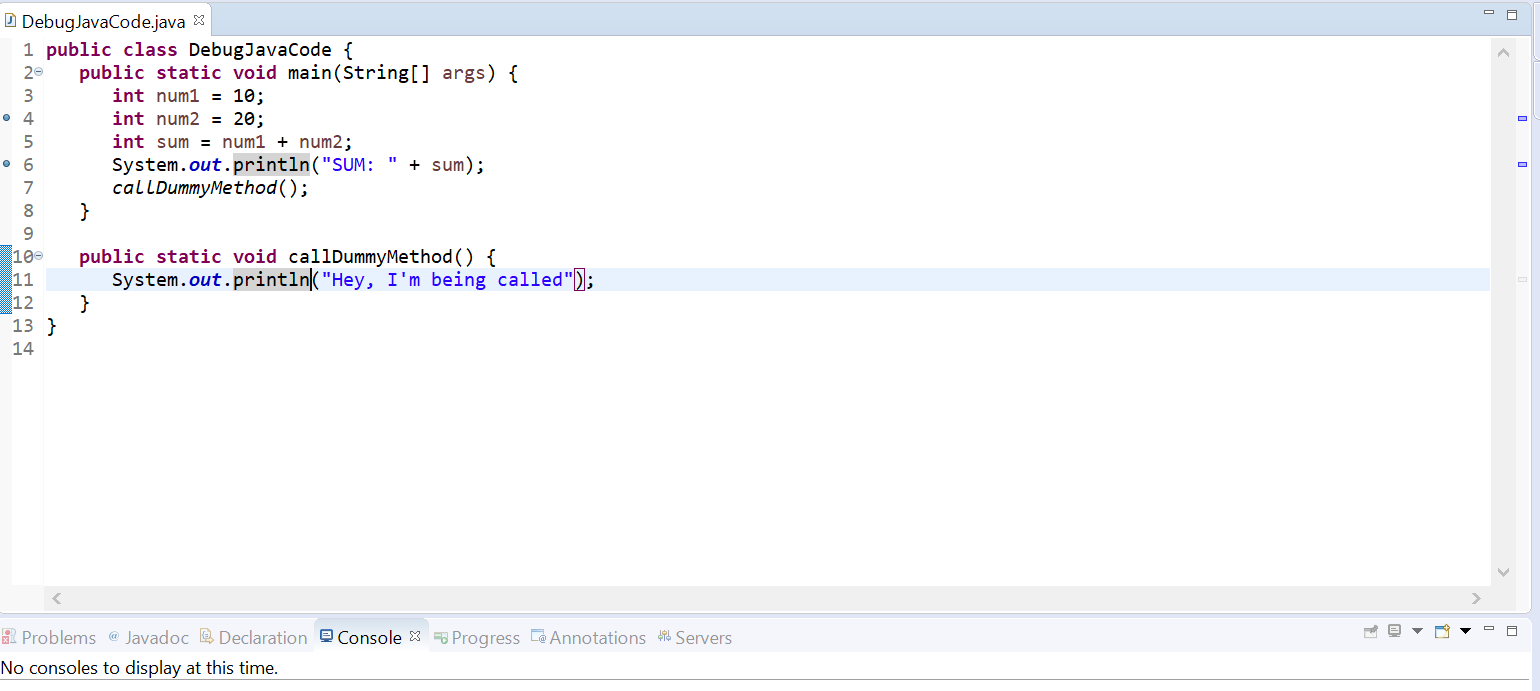Click the Open Console icon
The image size is (1540, 691).
pos(1442,631)
